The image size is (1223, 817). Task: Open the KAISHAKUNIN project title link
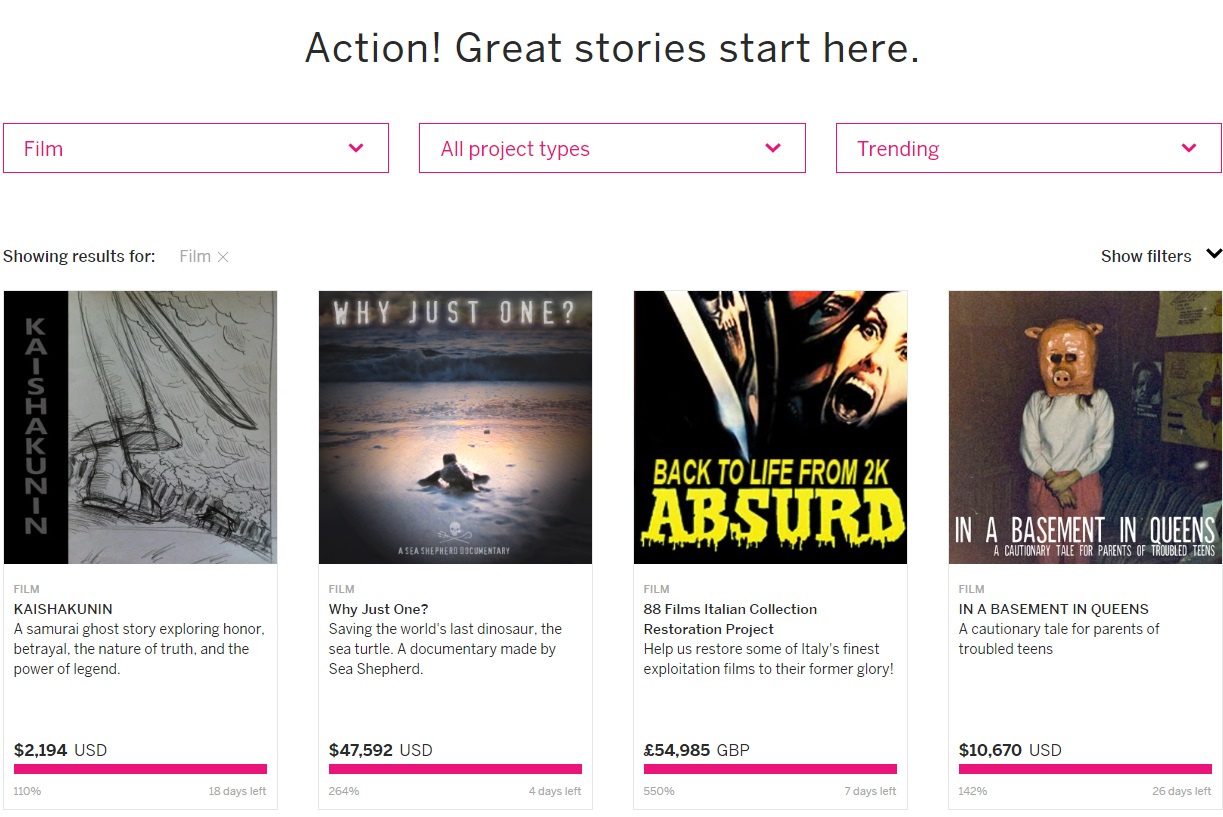[x=63, y=609]
